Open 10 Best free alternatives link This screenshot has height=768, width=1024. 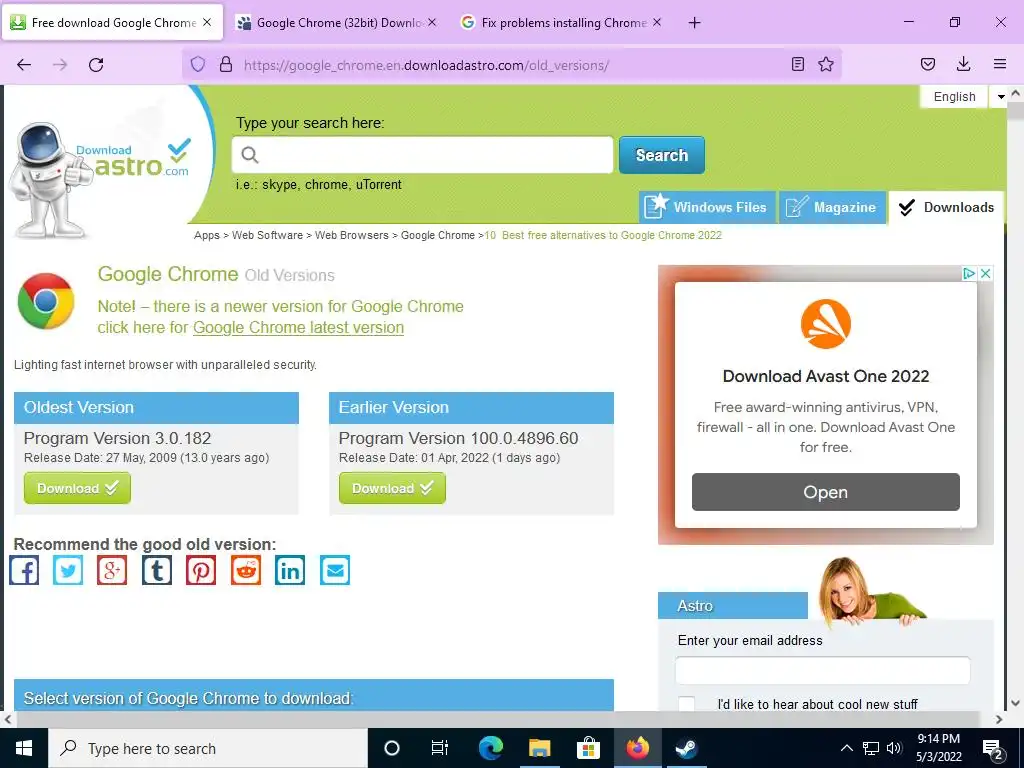(603, 235)
